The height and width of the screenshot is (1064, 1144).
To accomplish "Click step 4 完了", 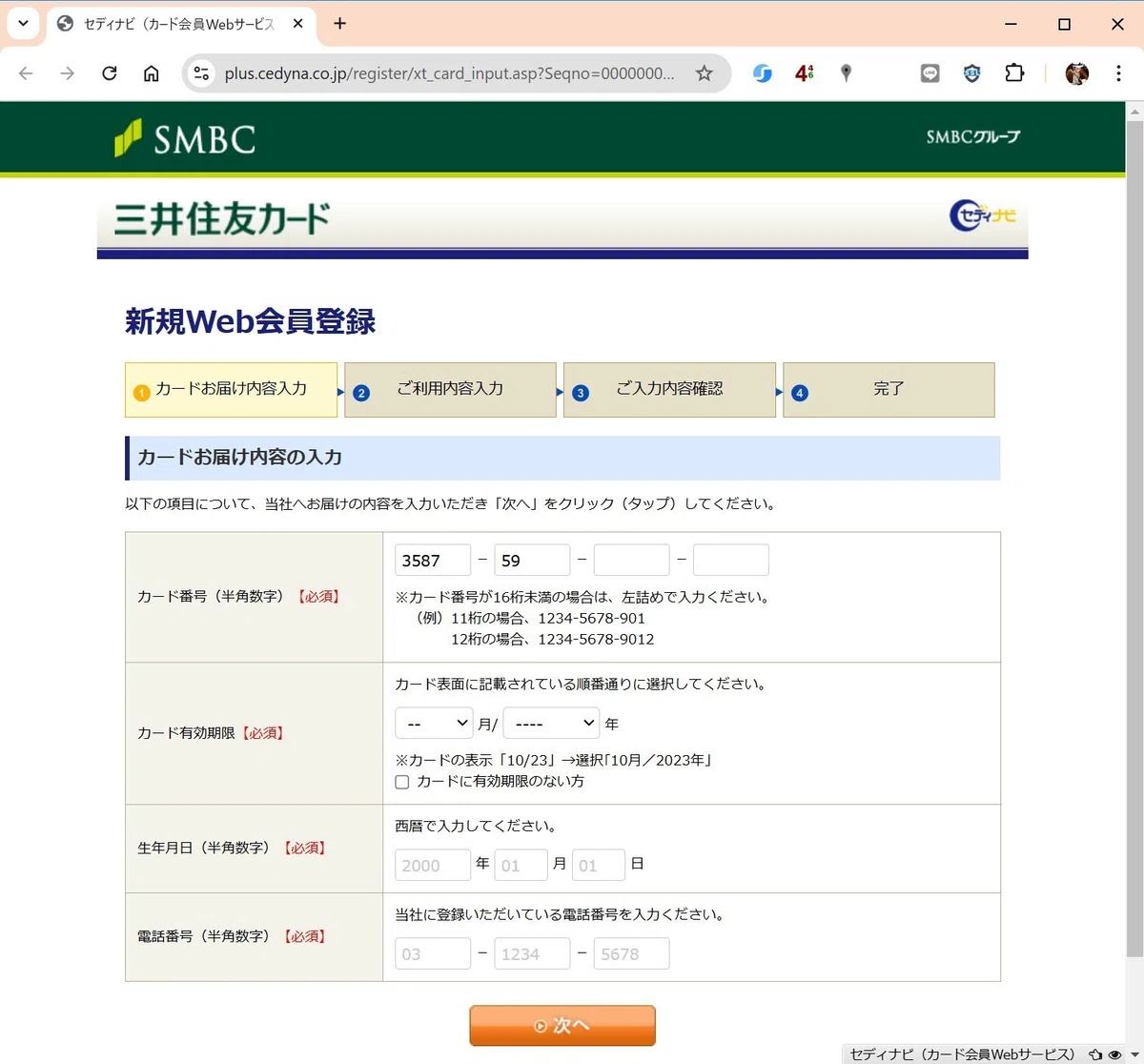I will tap(889, 389).
